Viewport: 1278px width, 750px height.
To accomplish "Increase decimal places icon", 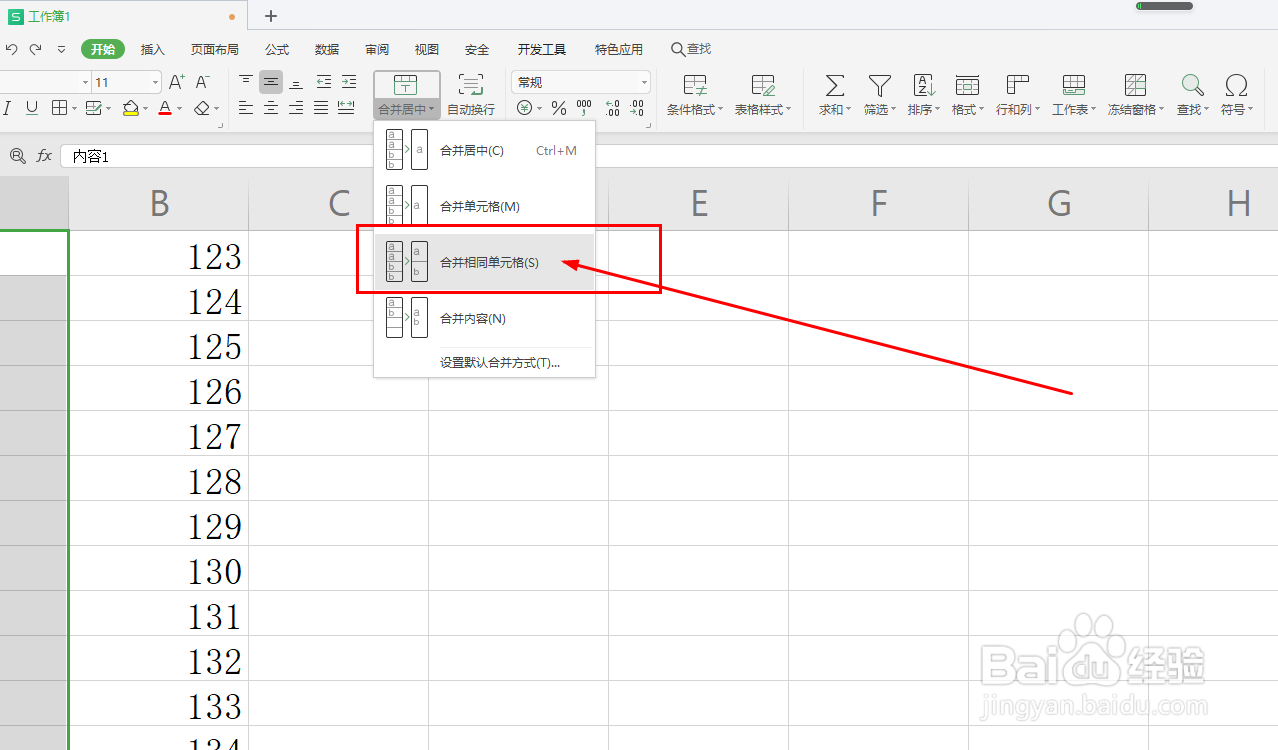I will tap(612, 108).
